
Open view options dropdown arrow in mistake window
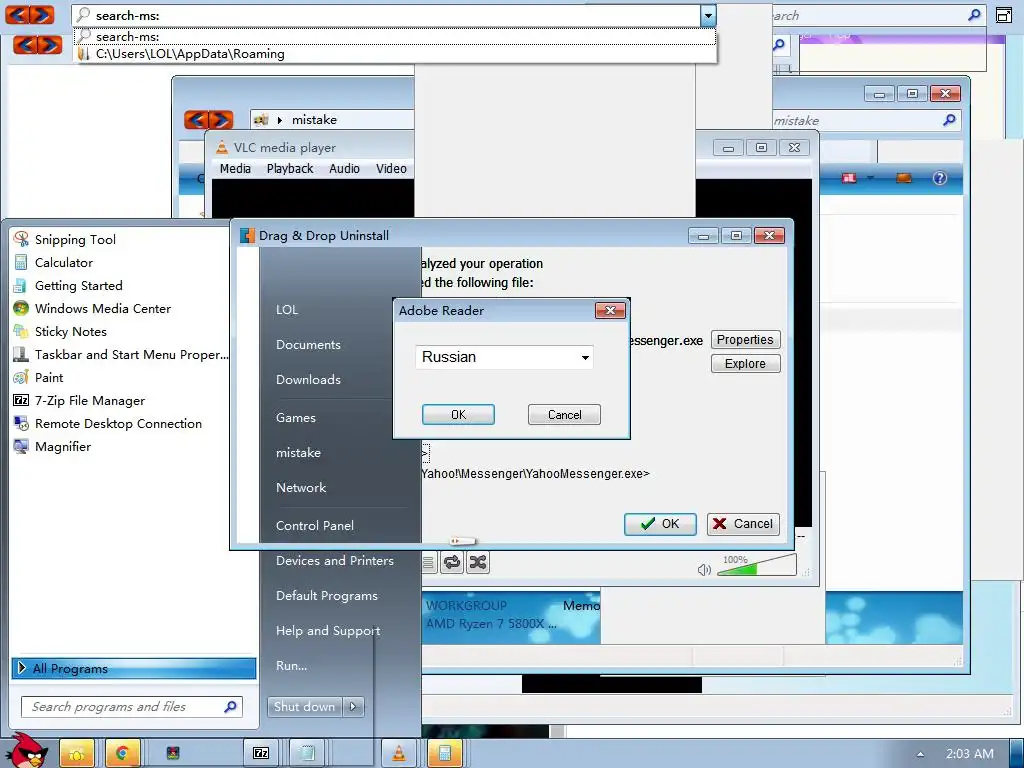click(x=870, y=178)
